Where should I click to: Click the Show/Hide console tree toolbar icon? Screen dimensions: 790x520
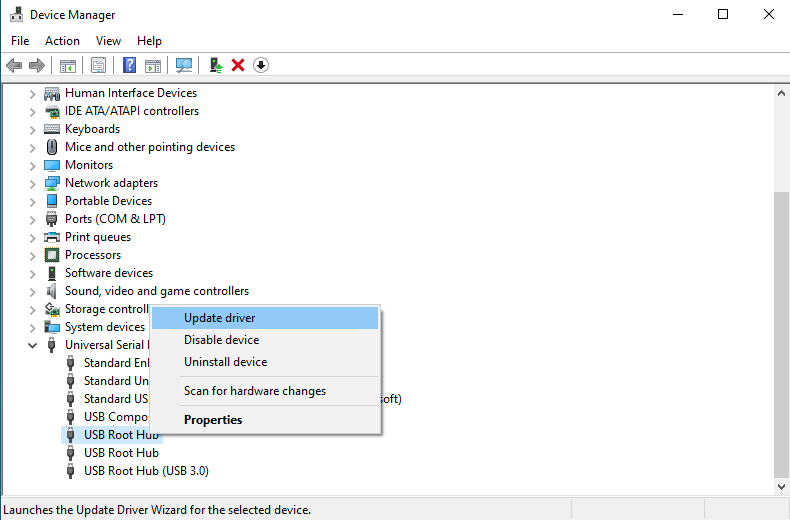tap(68, 65)
